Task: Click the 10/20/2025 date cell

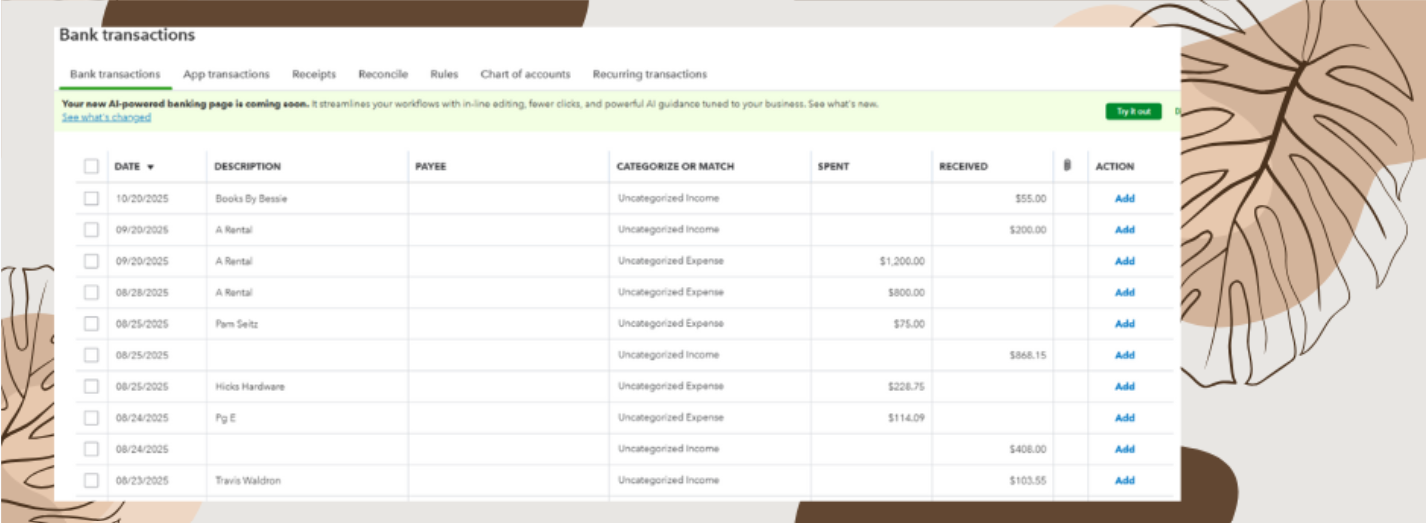Action: (142, 198)
